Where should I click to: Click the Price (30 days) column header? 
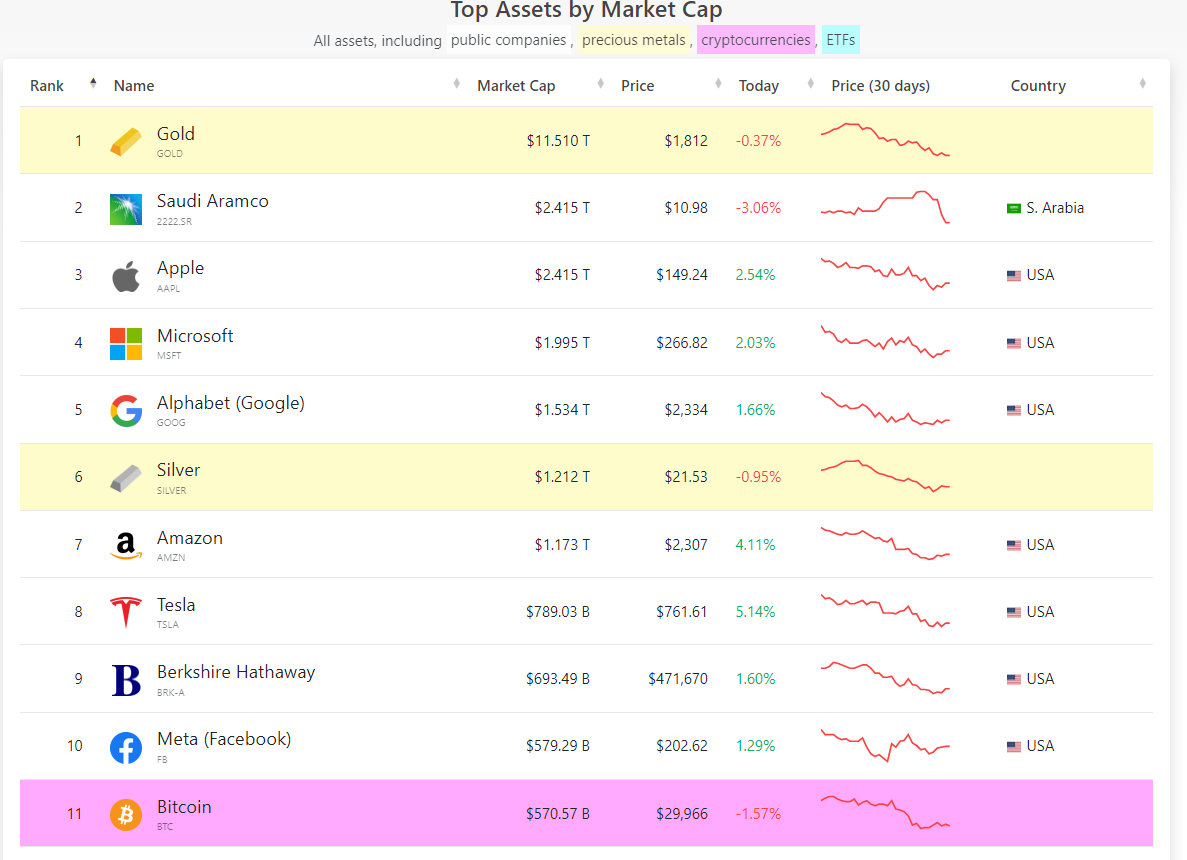pos(880,86)
